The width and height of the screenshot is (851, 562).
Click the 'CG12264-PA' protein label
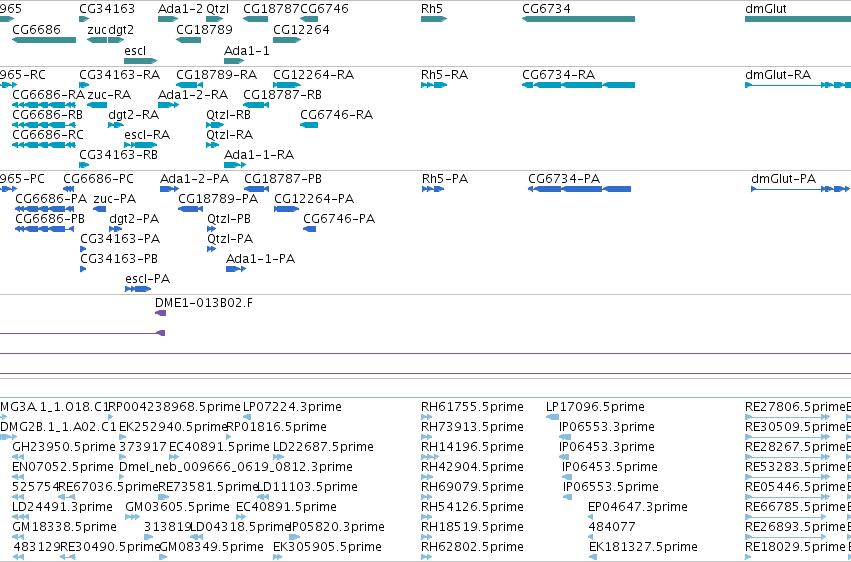click(x=314, y=199)
